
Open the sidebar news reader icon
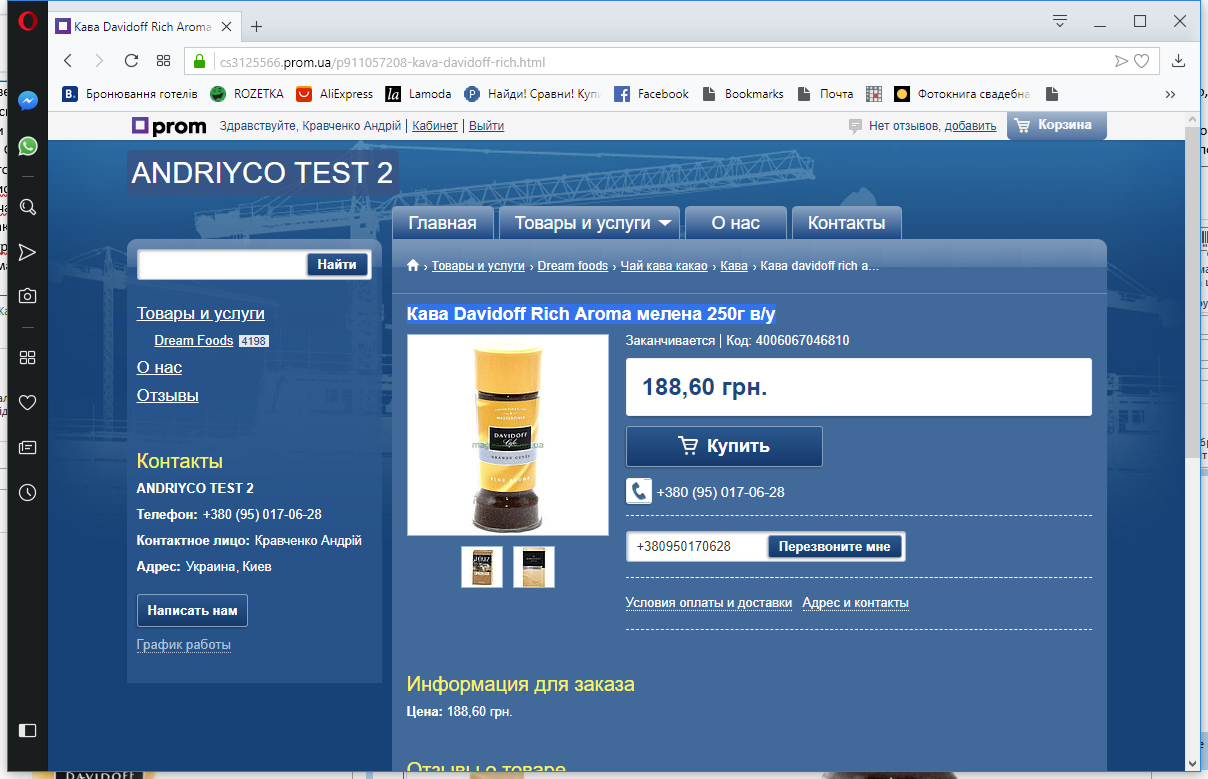click(28, 447)
